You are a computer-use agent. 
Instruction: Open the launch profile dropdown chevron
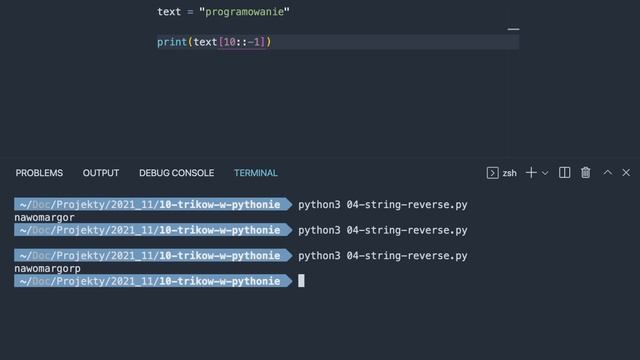pos(545,173)
